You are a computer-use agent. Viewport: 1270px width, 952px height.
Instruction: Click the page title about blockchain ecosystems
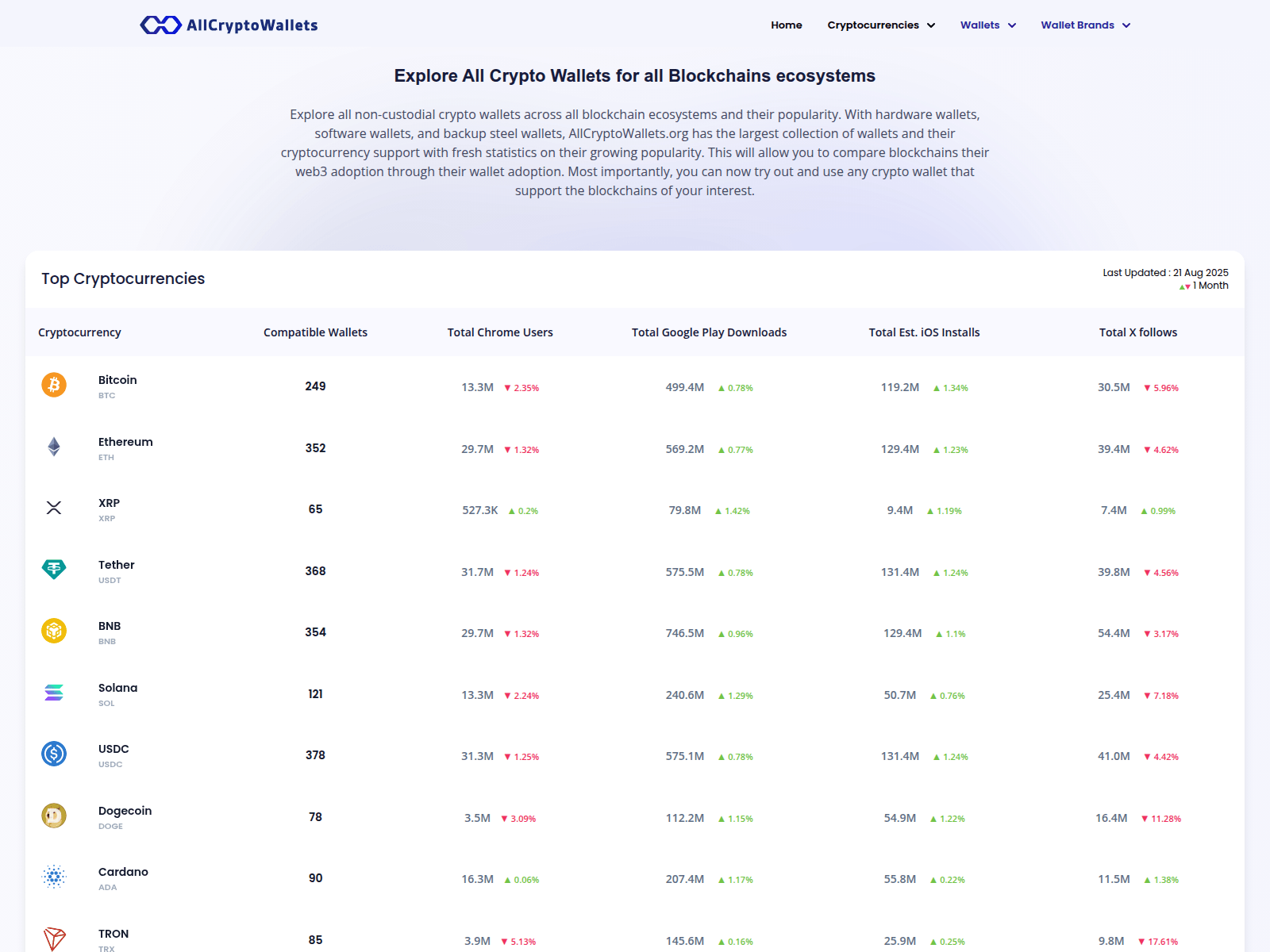(x=635, y=76)
